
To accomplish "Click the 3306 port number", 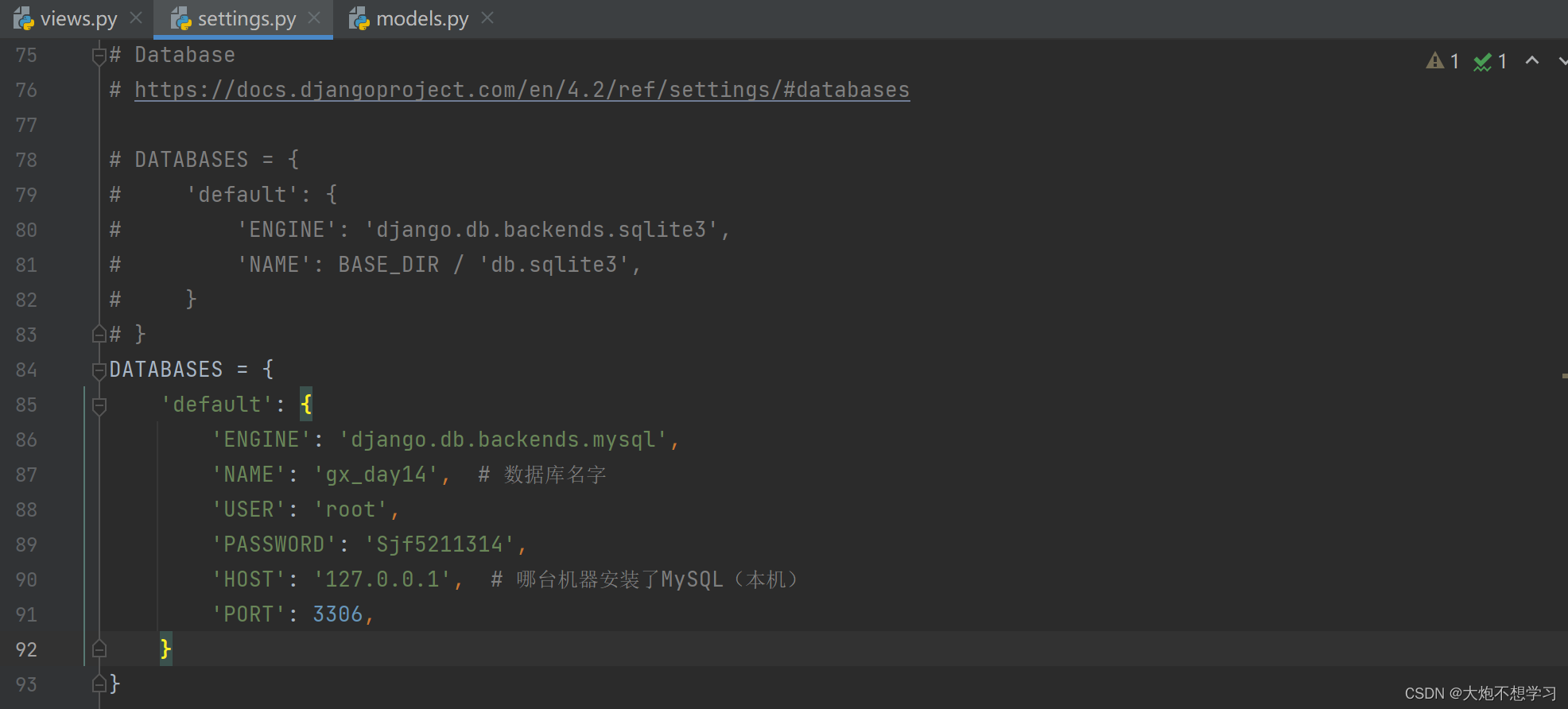I will coord(338,614).
